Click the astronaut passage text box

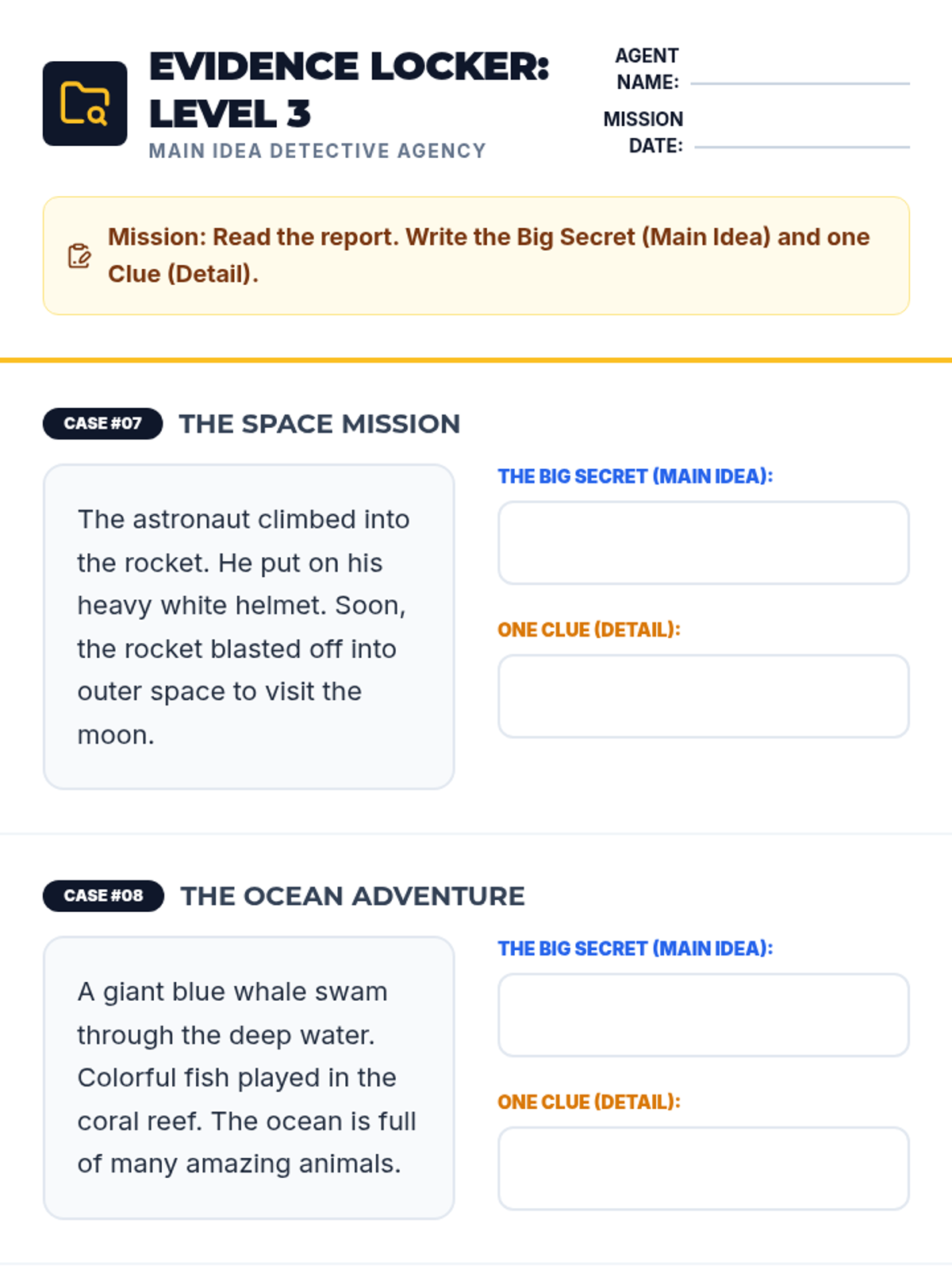[x=248, y=627]
